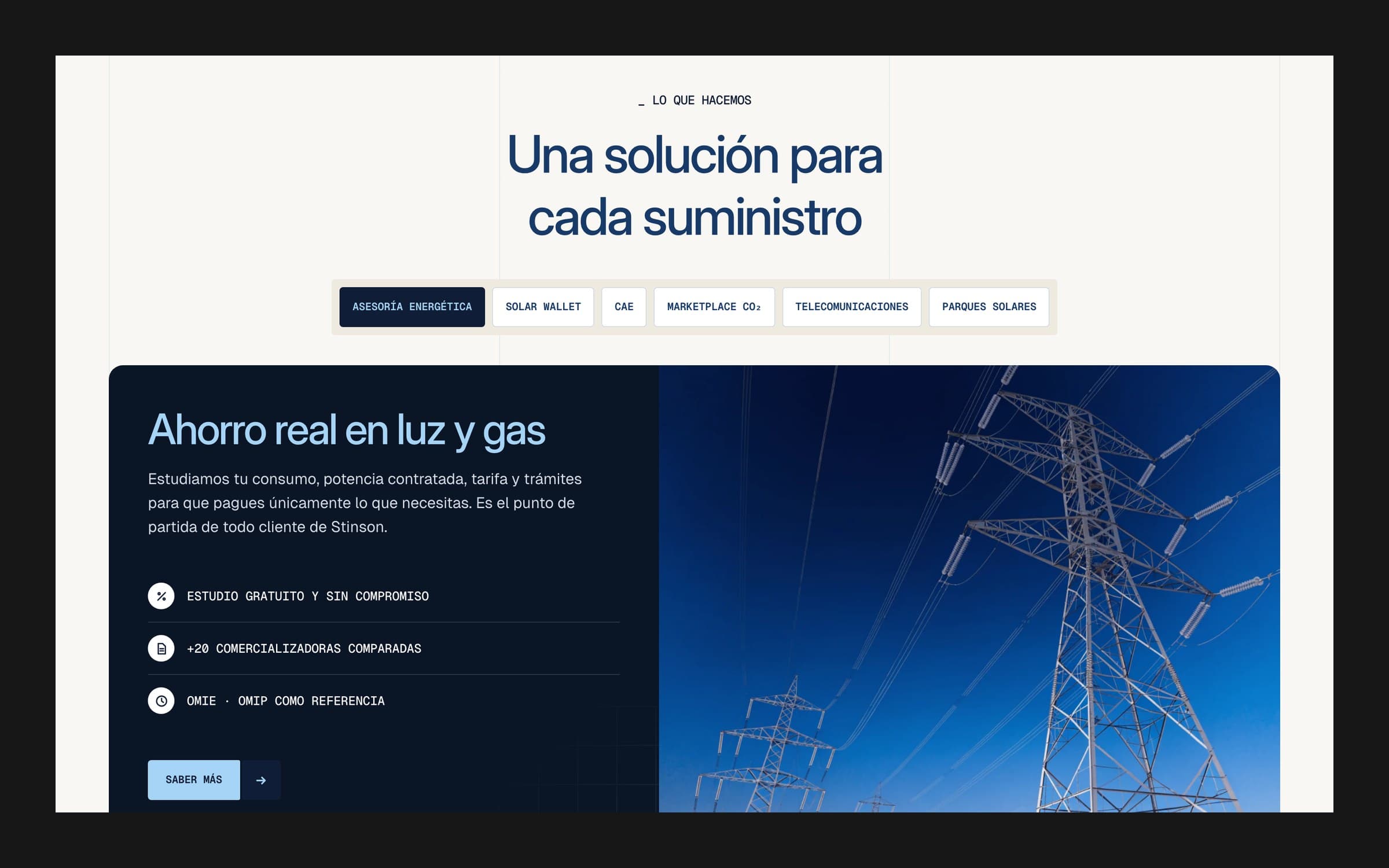
Task: Click the text OMIE · OMIP como referencia
Action: click(286, 701)
